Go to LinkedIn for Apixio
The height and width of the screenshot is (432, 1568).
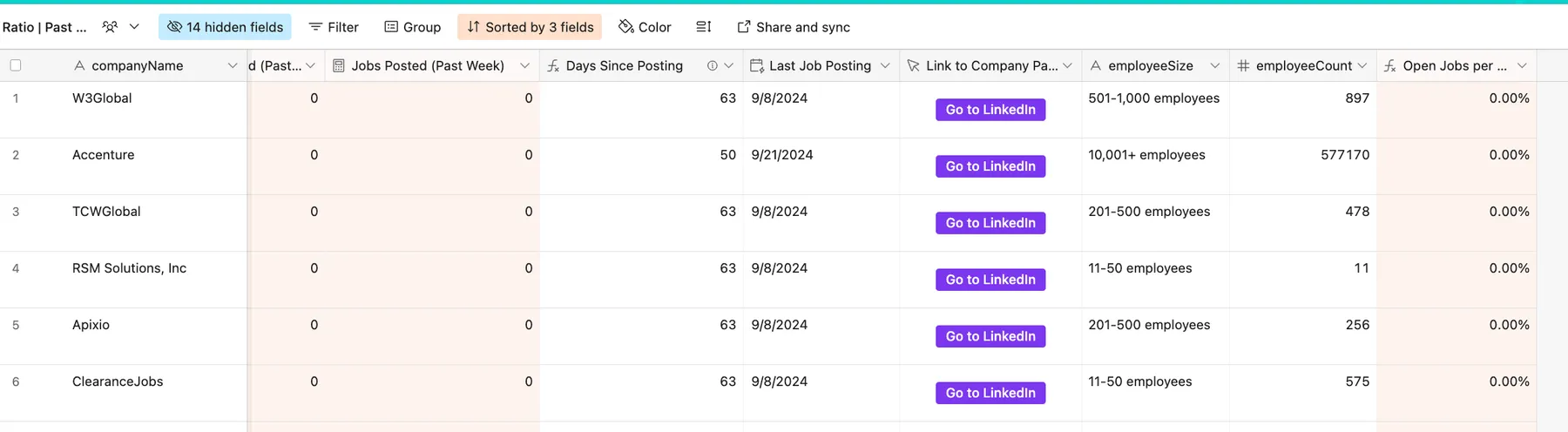coord(990,336)
